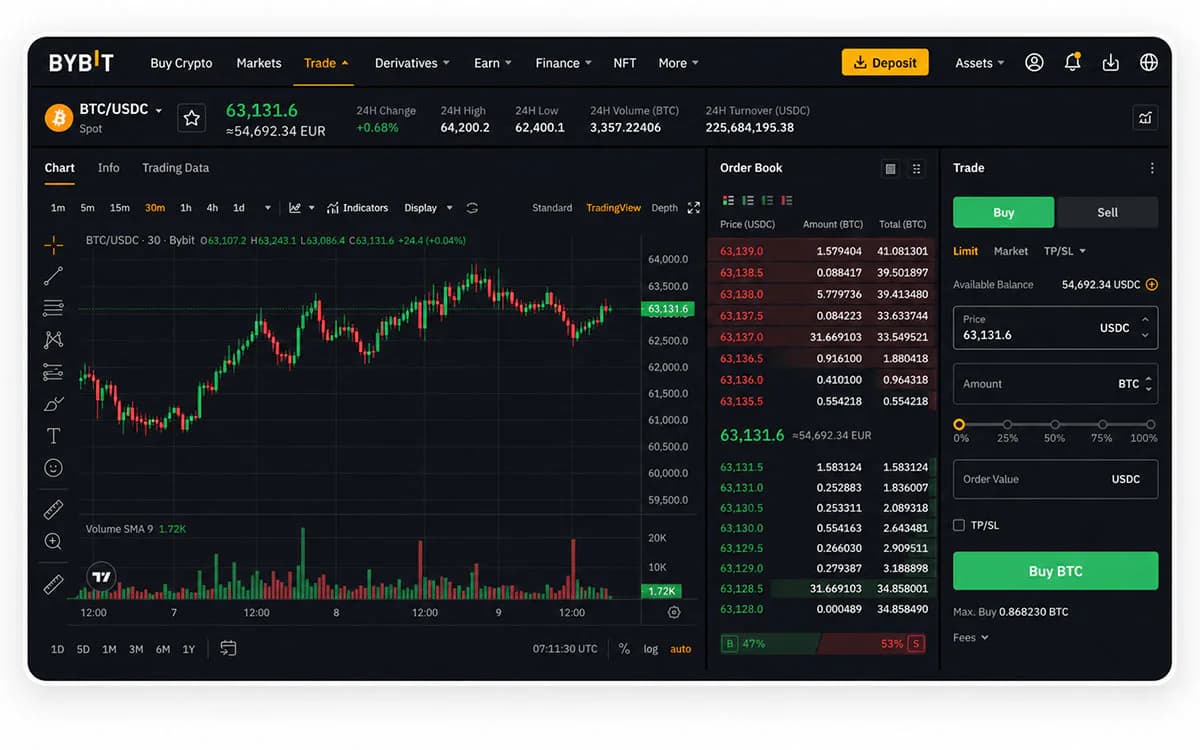Open the language globe icon

[x=1149, y=62]
